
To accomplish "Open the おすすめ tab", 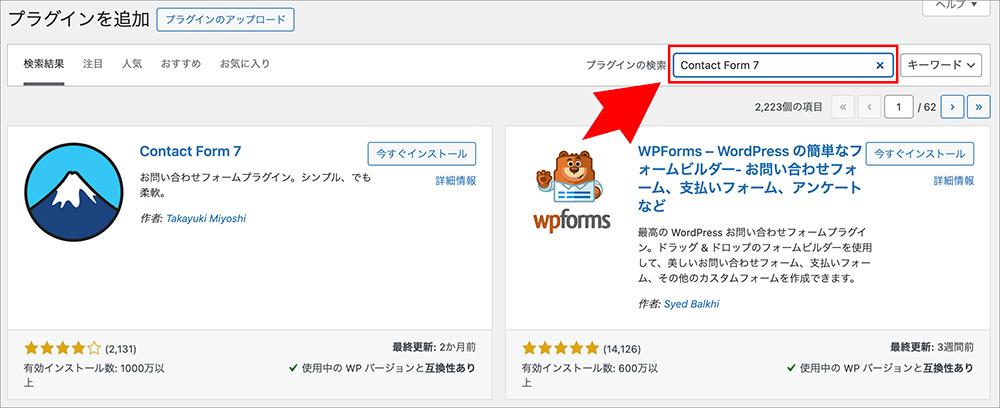I will point(181,64).
